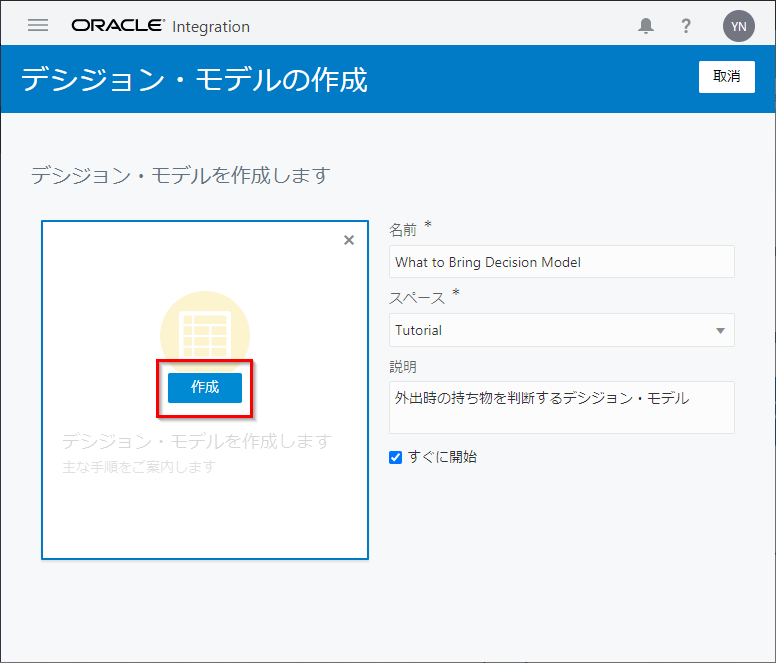The height and width of the screenshot is (663, 776).
Task: Click the 取消 cancel button
Action: click(x=726, y=76)
